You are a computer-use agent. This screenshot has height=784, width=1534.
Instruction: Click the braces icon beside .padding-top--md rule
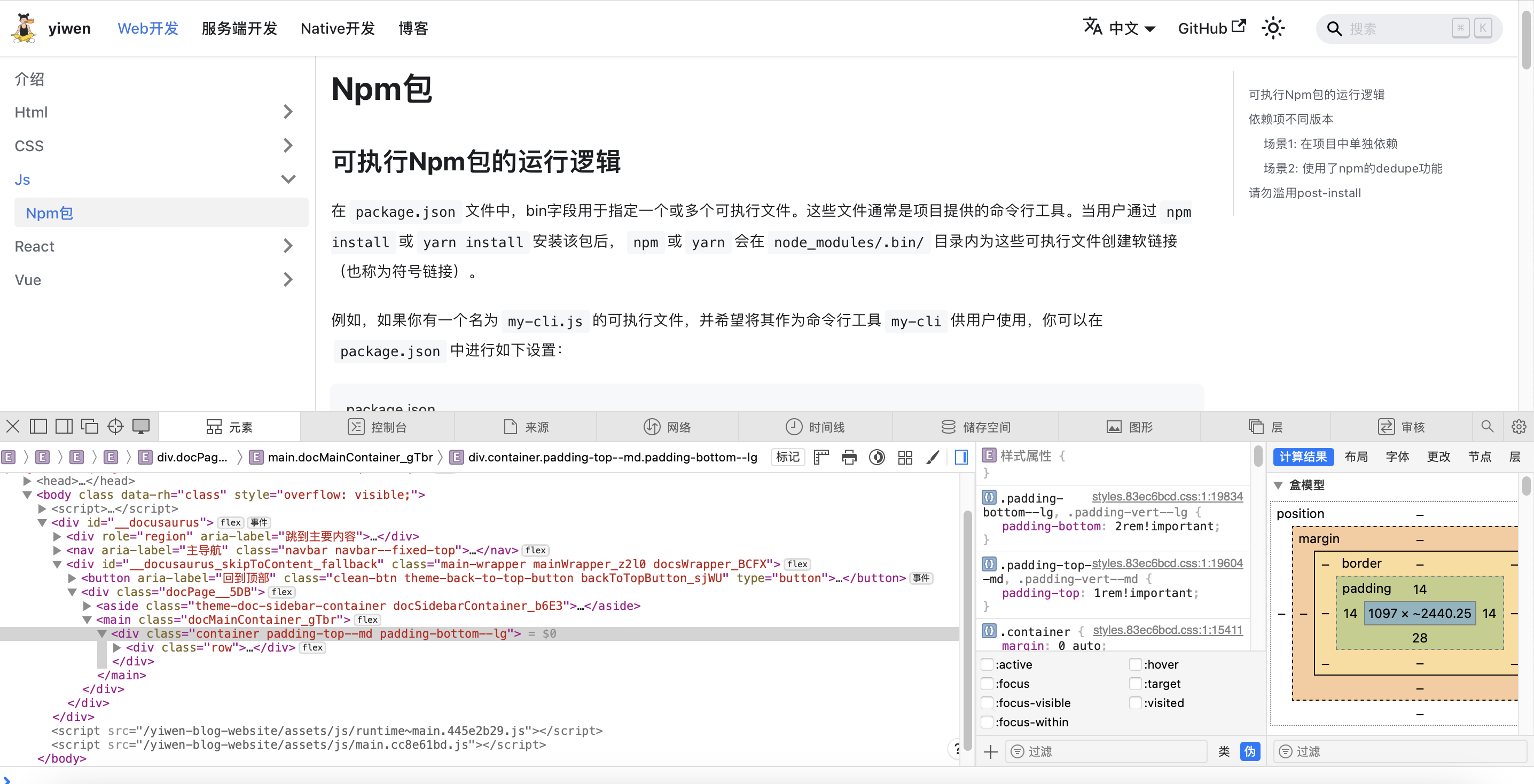point(989,563)
